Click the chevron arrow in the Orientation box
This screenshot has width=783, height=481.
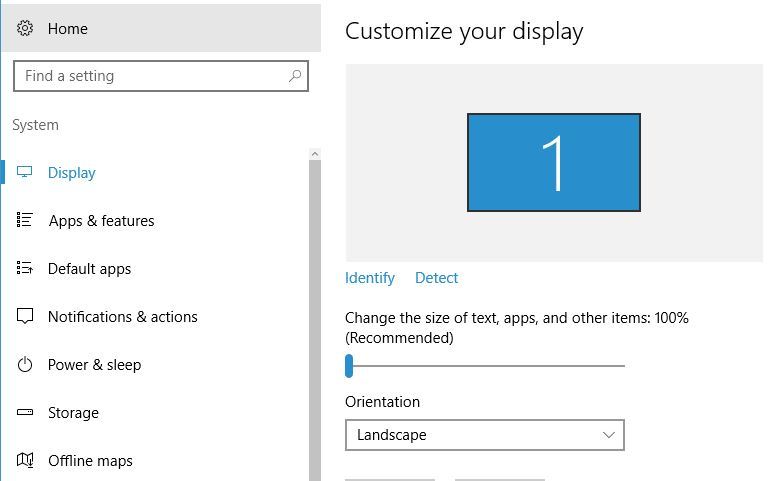[608, 435]
